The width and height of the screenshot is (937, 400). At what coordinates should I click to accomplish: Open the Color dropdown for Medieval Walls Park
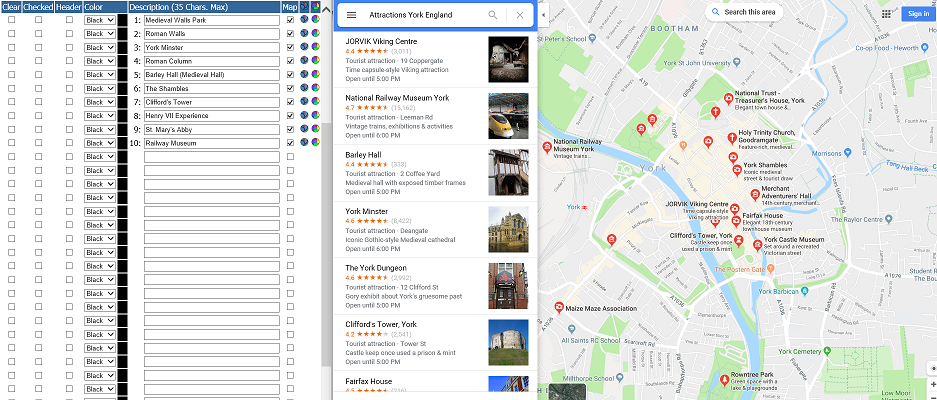pyautogui.click(x=100, y=20)
